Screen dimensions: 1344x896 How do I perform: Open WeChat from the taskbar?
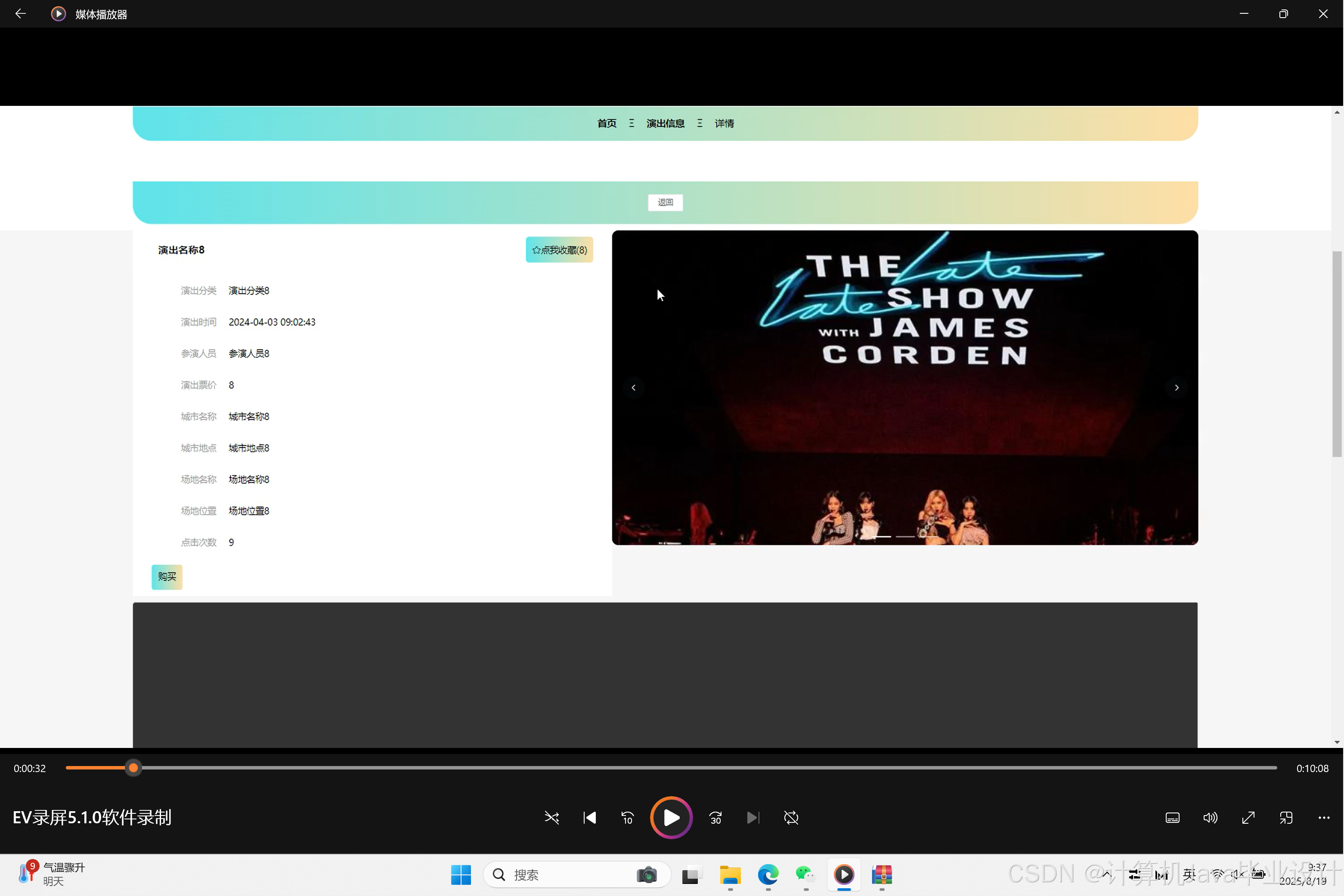click(x=805, y=875)
